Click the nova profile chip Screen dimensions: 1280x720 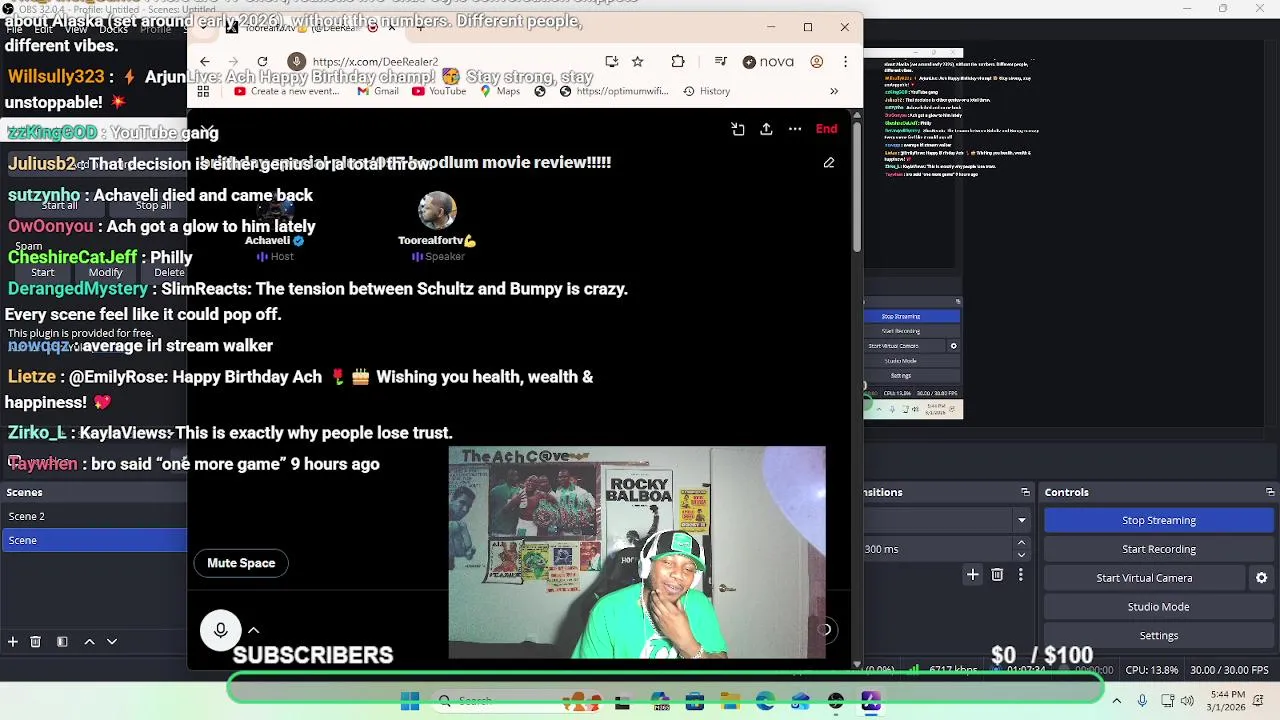tap(768, 61)
